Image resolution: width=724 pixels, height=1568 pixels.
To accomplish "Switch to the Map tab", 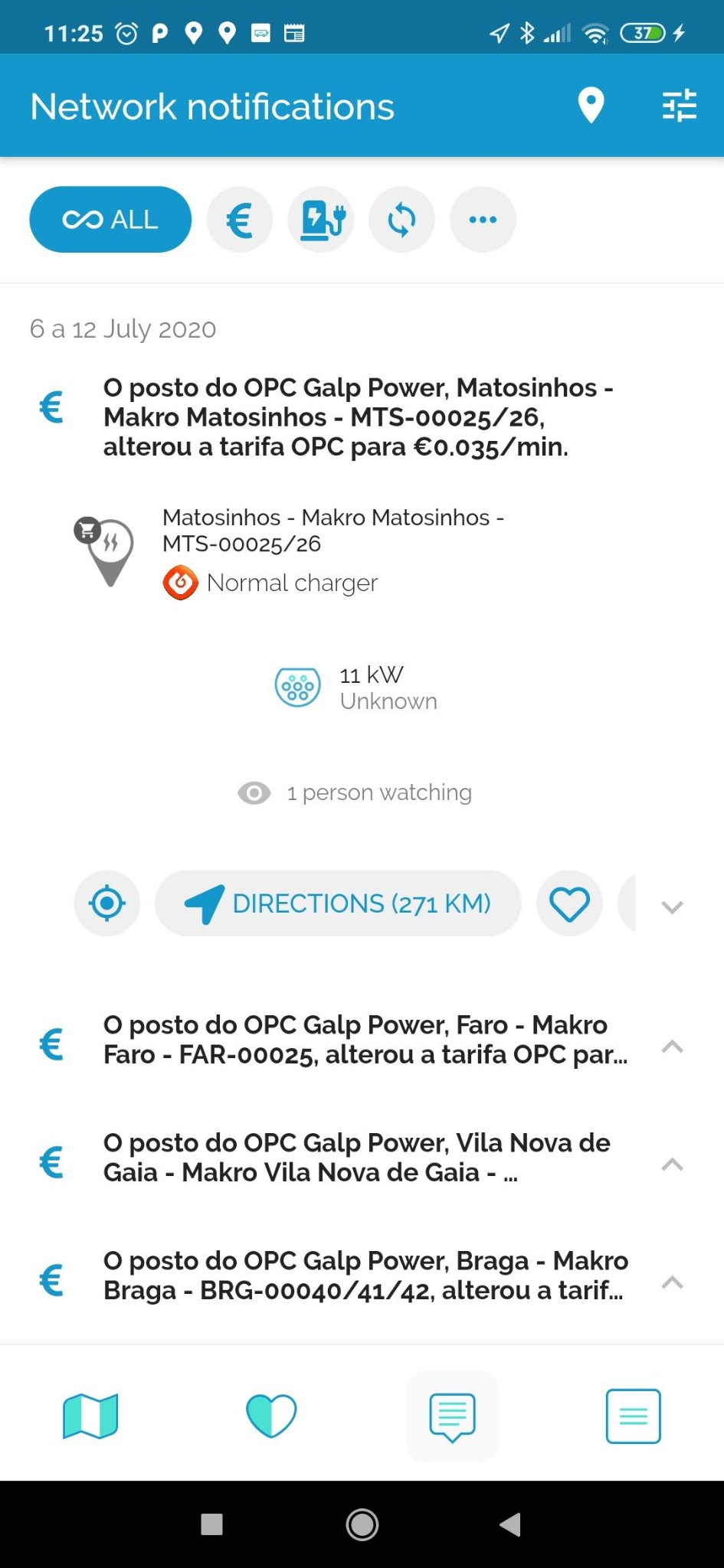I will coord(90,1416).
